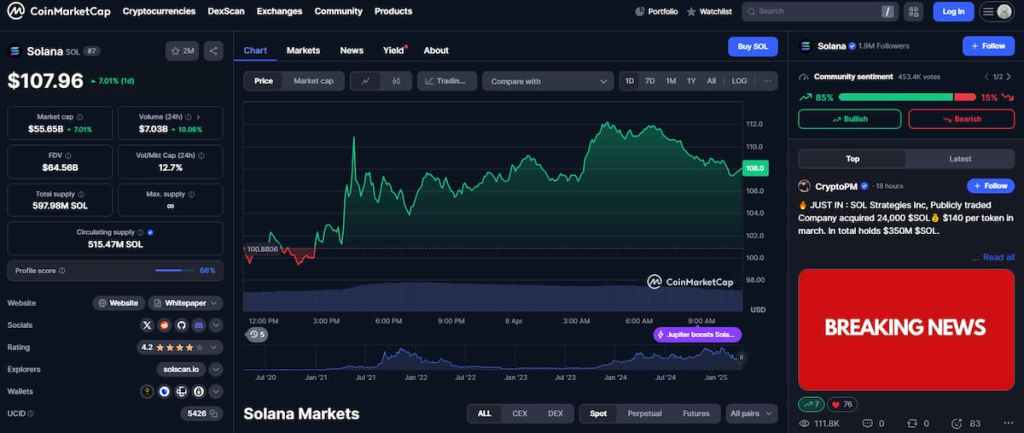Follow the CryptoPM account

(991, 186)
